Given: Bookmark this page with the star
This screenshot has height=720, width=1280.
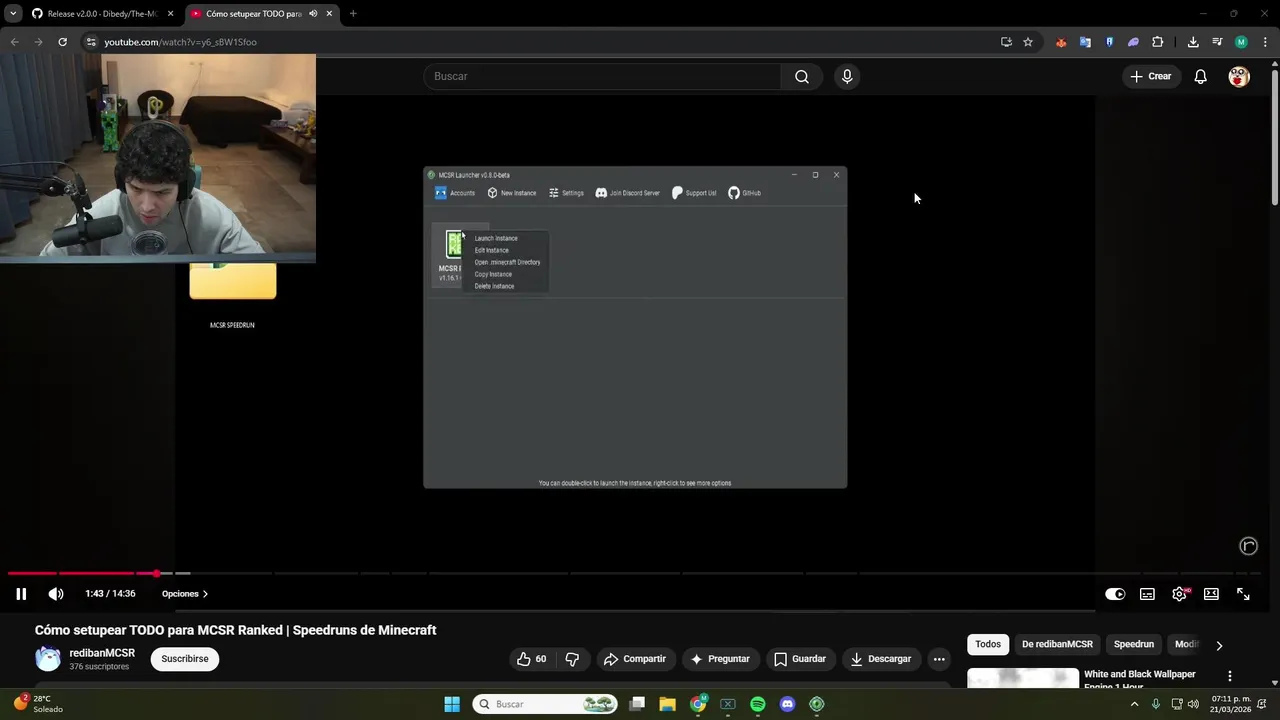Looking at the screenshot, I should [x=1028, y=42].
